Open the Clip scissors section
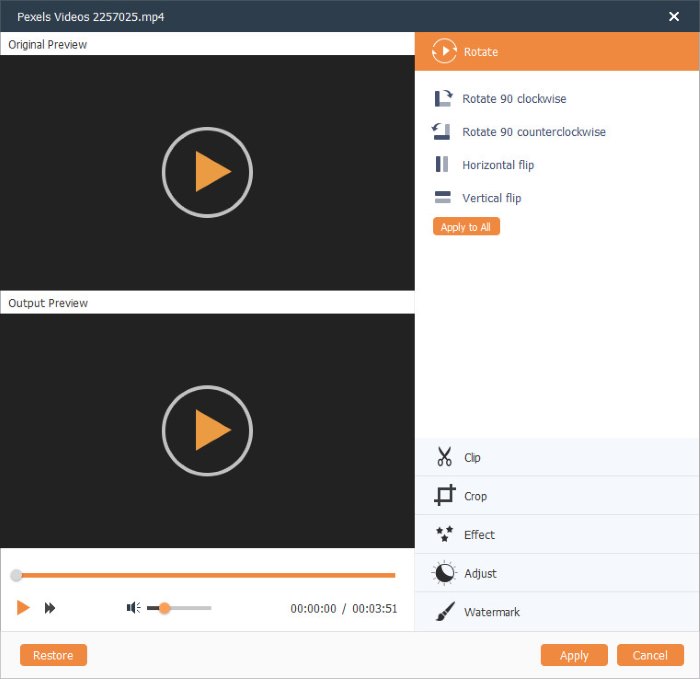This screenshot has width=700, height=679. pyautogui.click(x=557, y=458)
